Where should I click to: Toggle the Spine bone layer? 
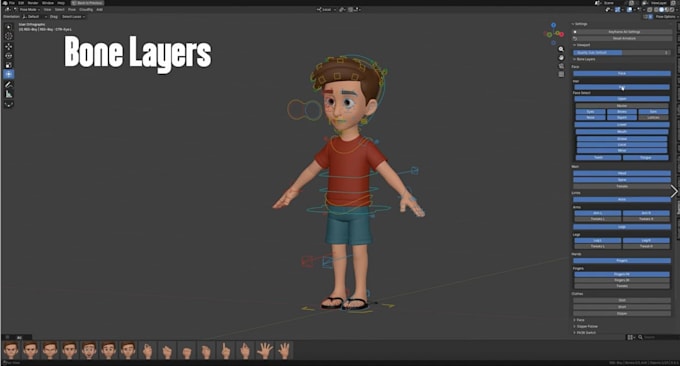click(x=622, y=180)
